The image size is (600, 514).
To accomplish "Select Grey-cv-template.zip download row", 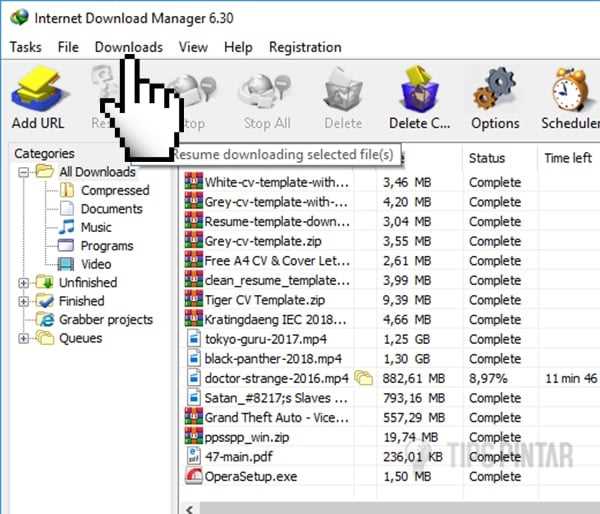I will (x=389, y=241).
